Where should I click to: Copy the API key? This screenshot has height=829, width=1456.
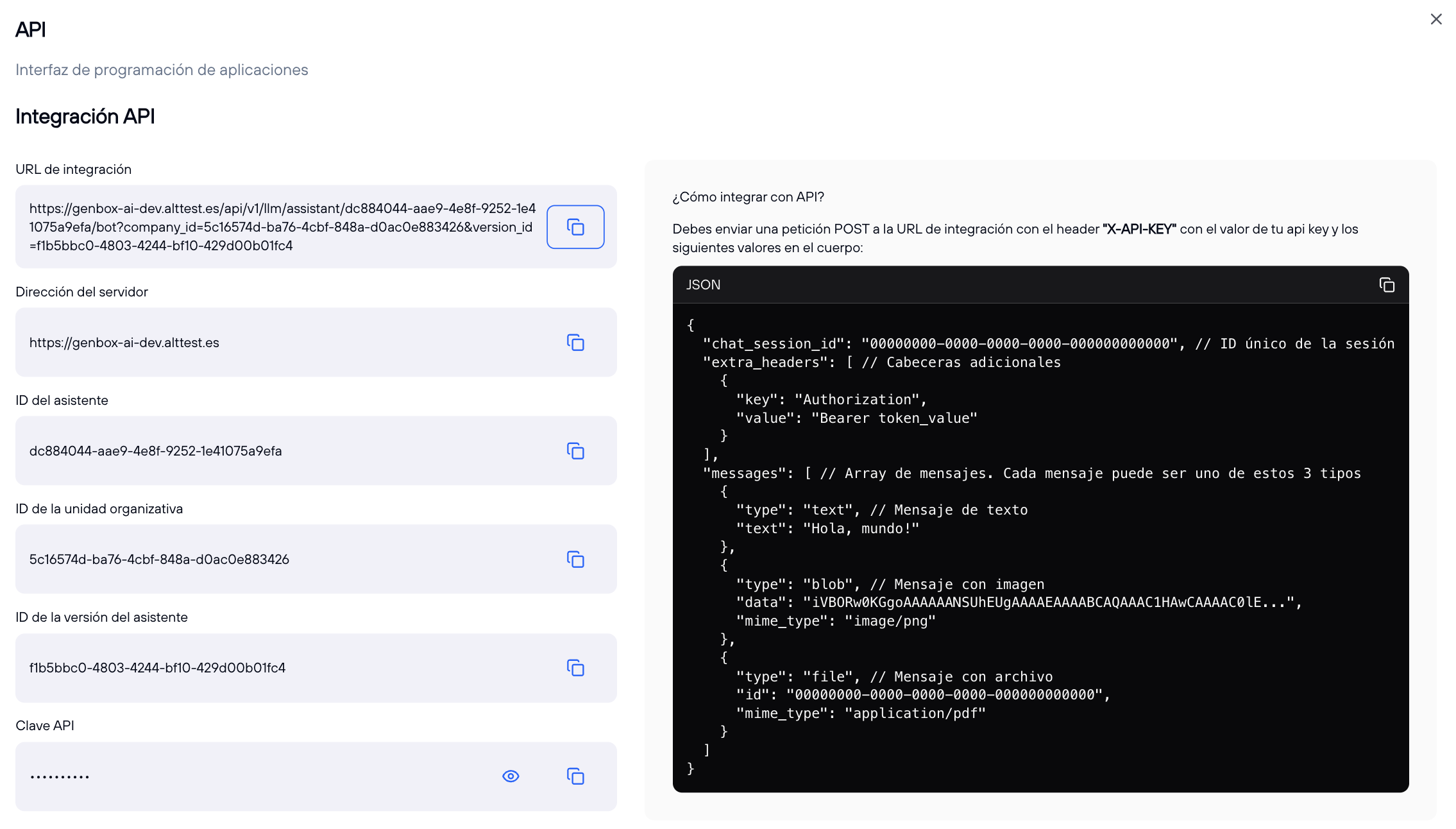coord(575,776)
